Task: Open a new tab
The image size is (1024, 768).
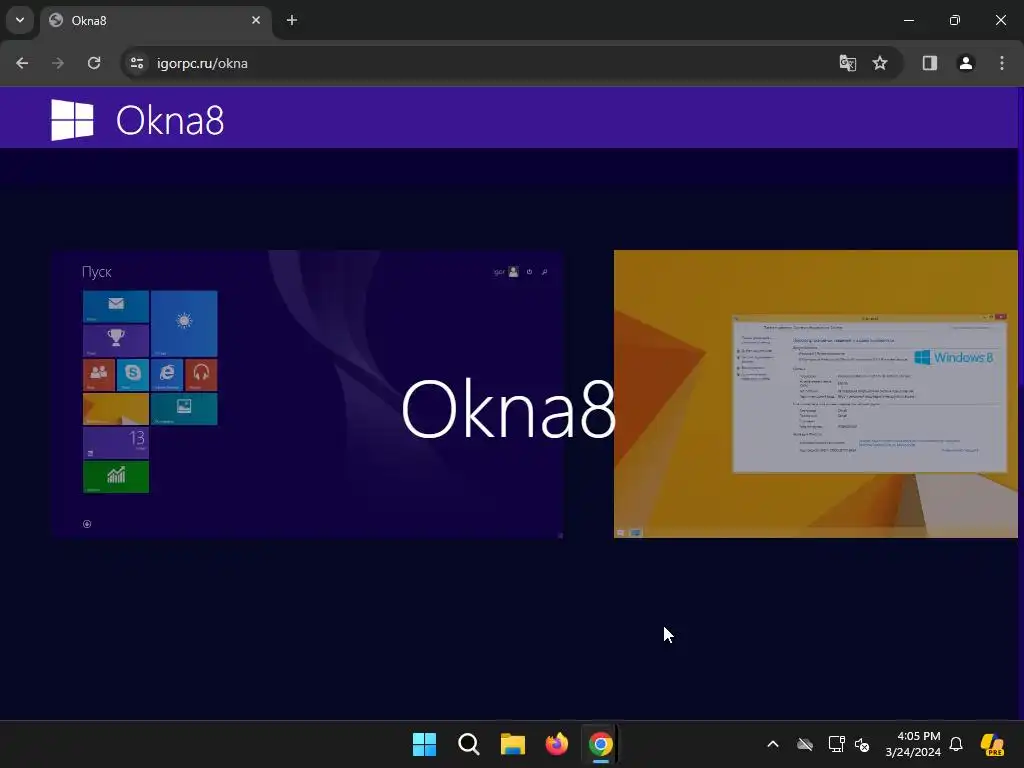Action: point(292,20)
